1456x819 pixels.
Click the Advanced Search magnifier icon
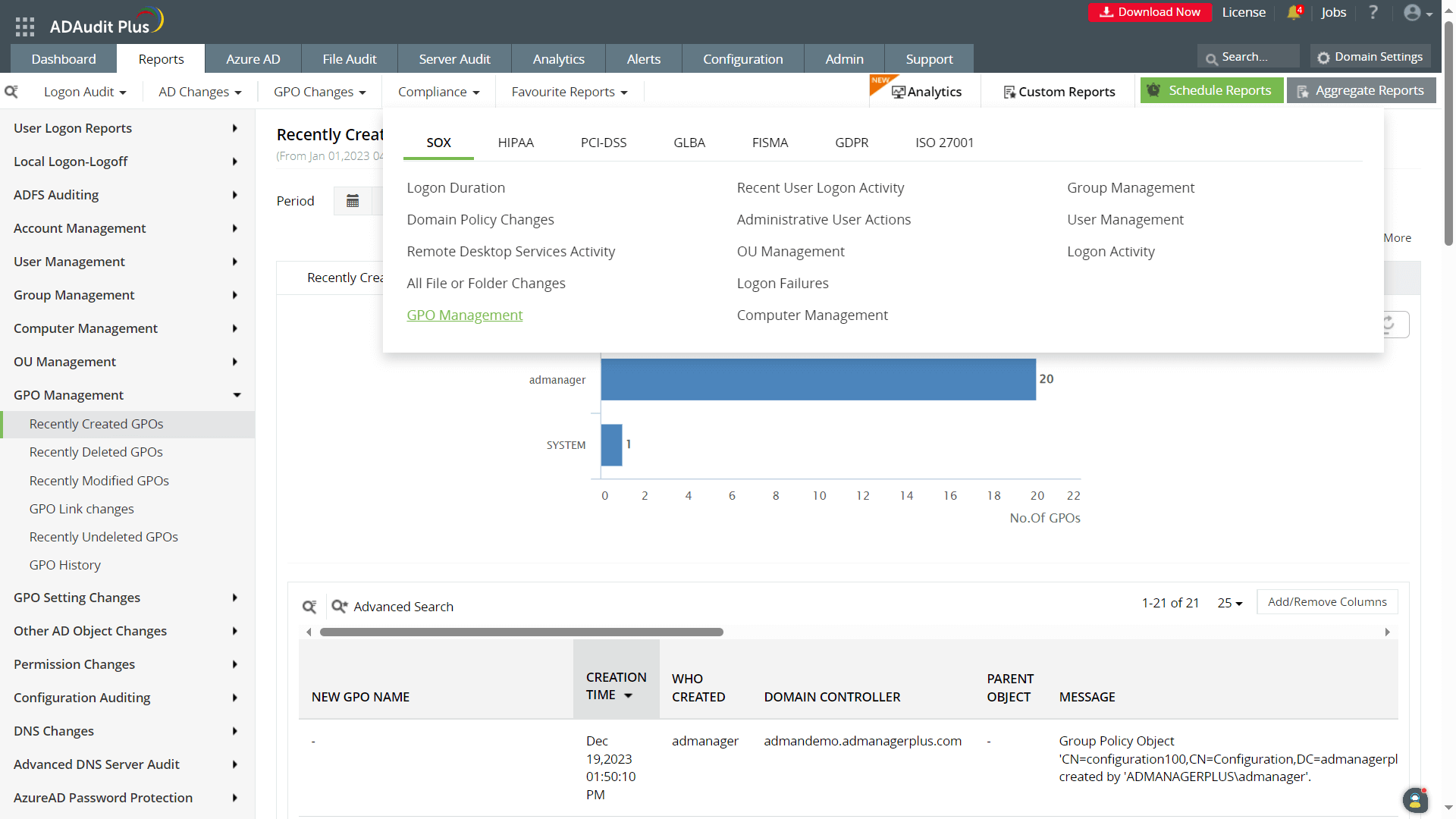pyautogui.click(x=340, y=607)
